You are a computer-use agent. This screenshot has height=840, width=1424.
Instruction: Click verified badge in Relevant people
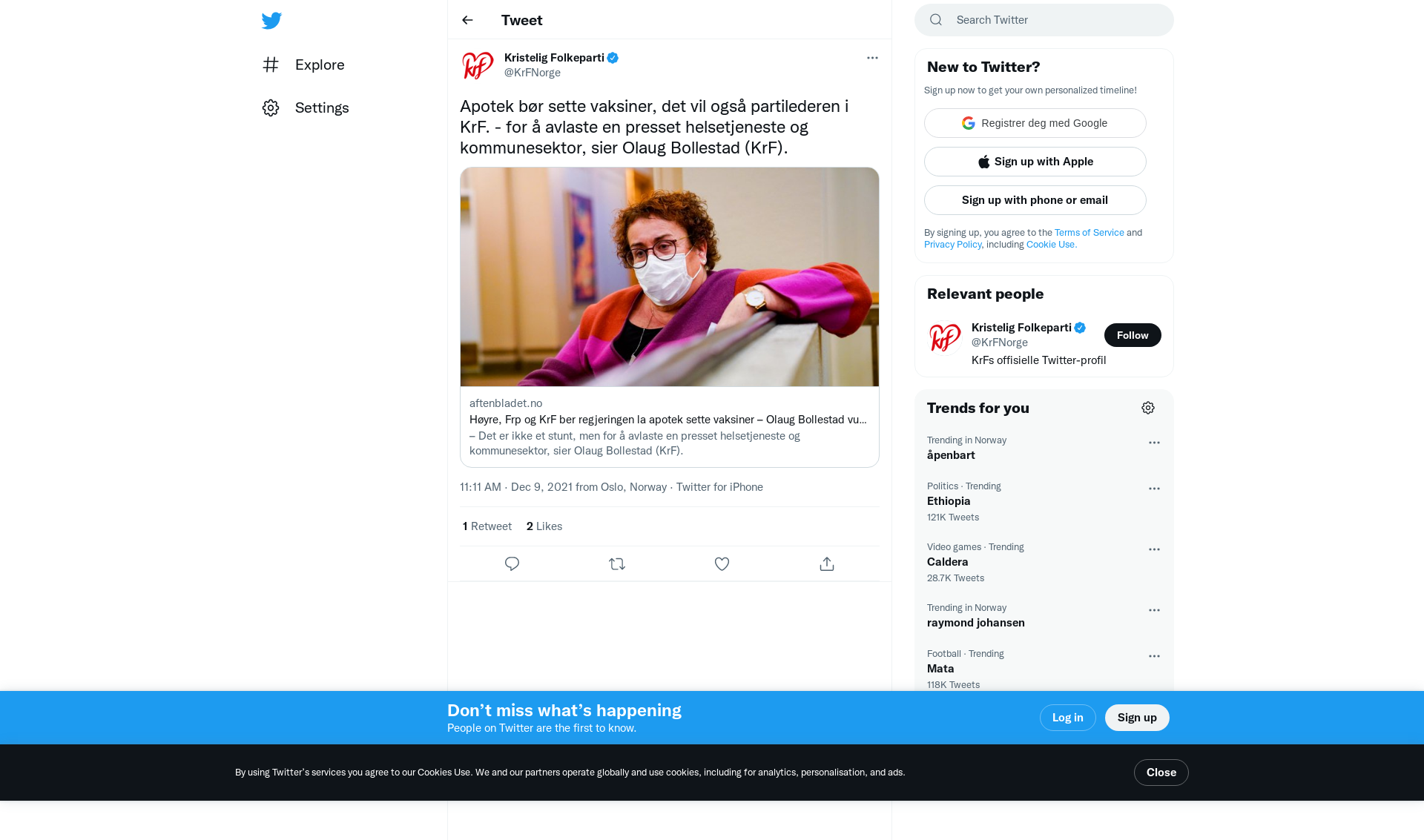1080,328
